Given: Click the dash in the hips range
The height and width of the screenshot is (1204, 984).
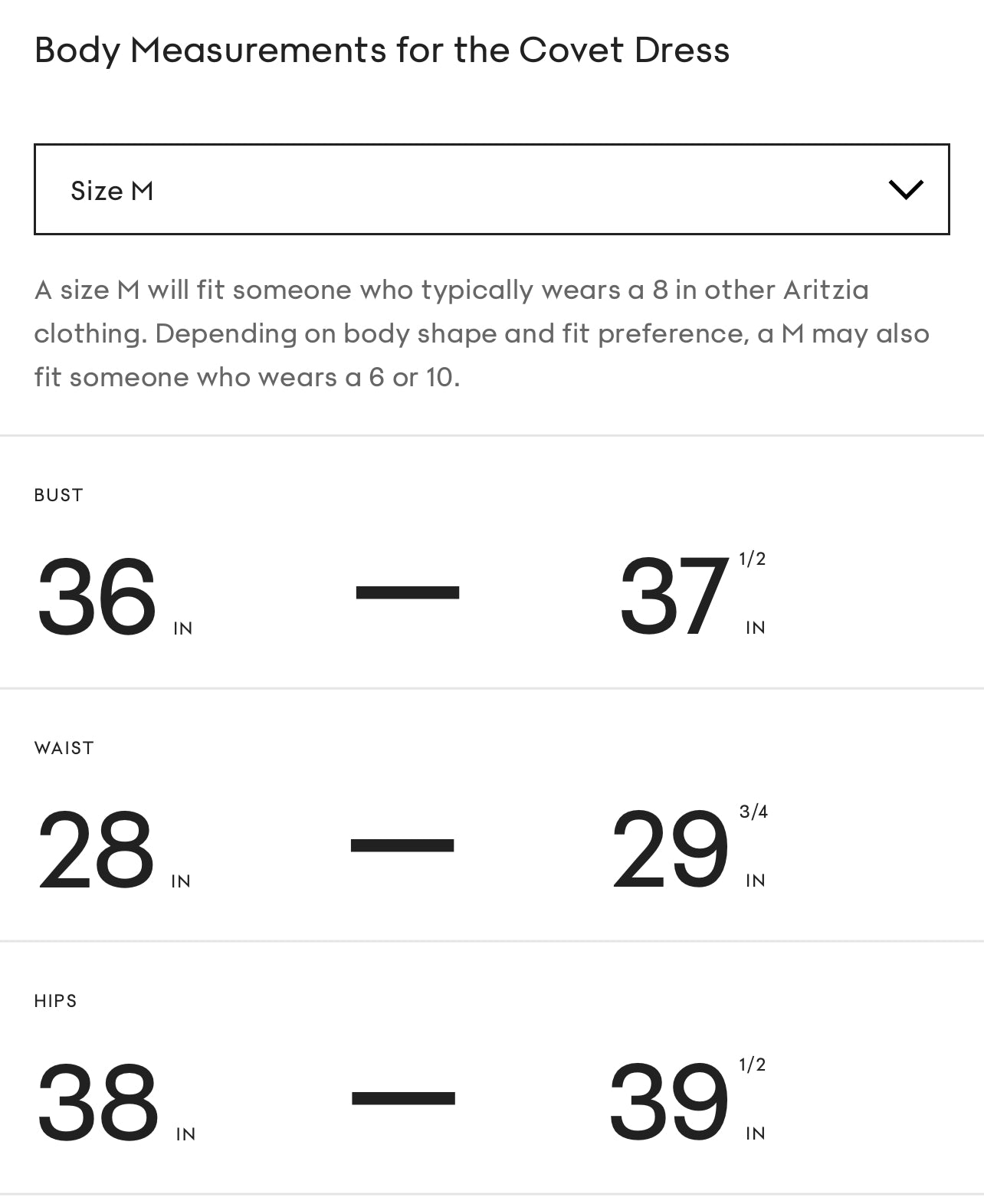Looking at the screenshot, I should [403, 1097].
